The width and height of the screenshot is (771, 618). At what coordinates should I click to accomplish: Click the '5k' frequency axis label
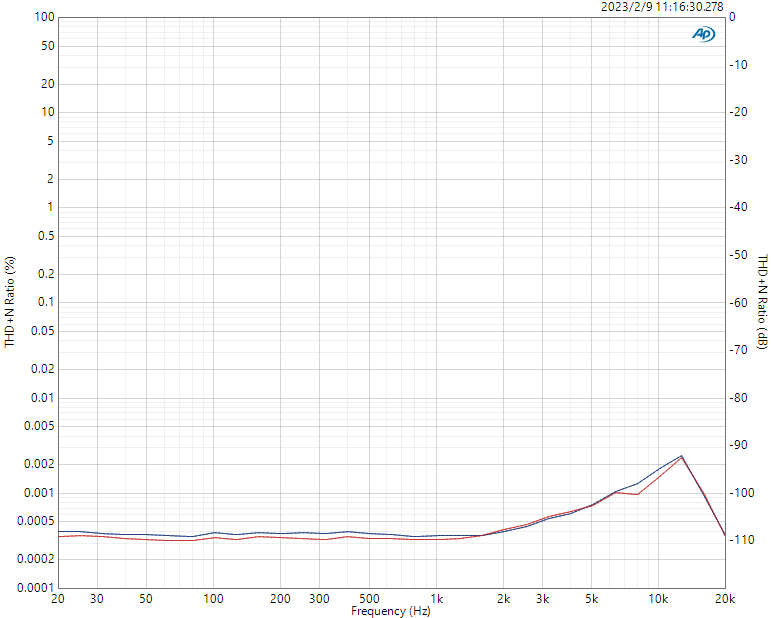[x=592, y=599]
